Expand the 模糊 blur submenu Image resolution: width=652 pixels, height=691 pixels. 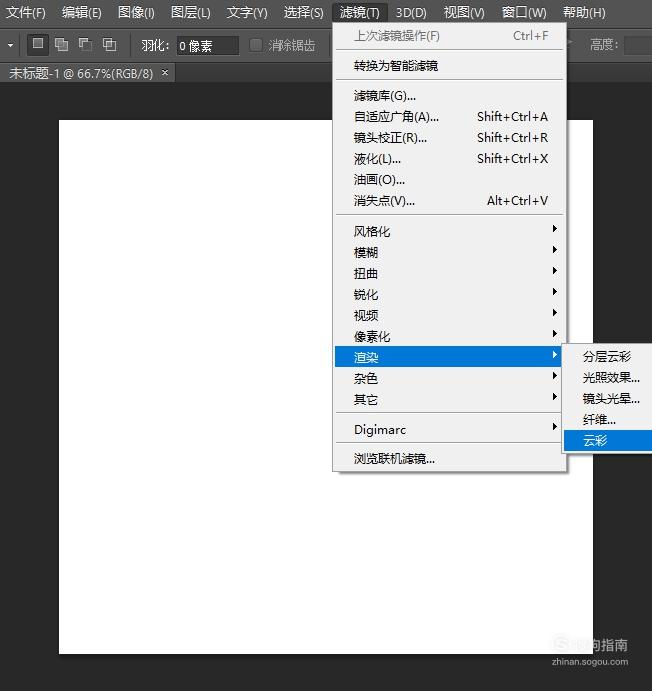pos(449,252)
